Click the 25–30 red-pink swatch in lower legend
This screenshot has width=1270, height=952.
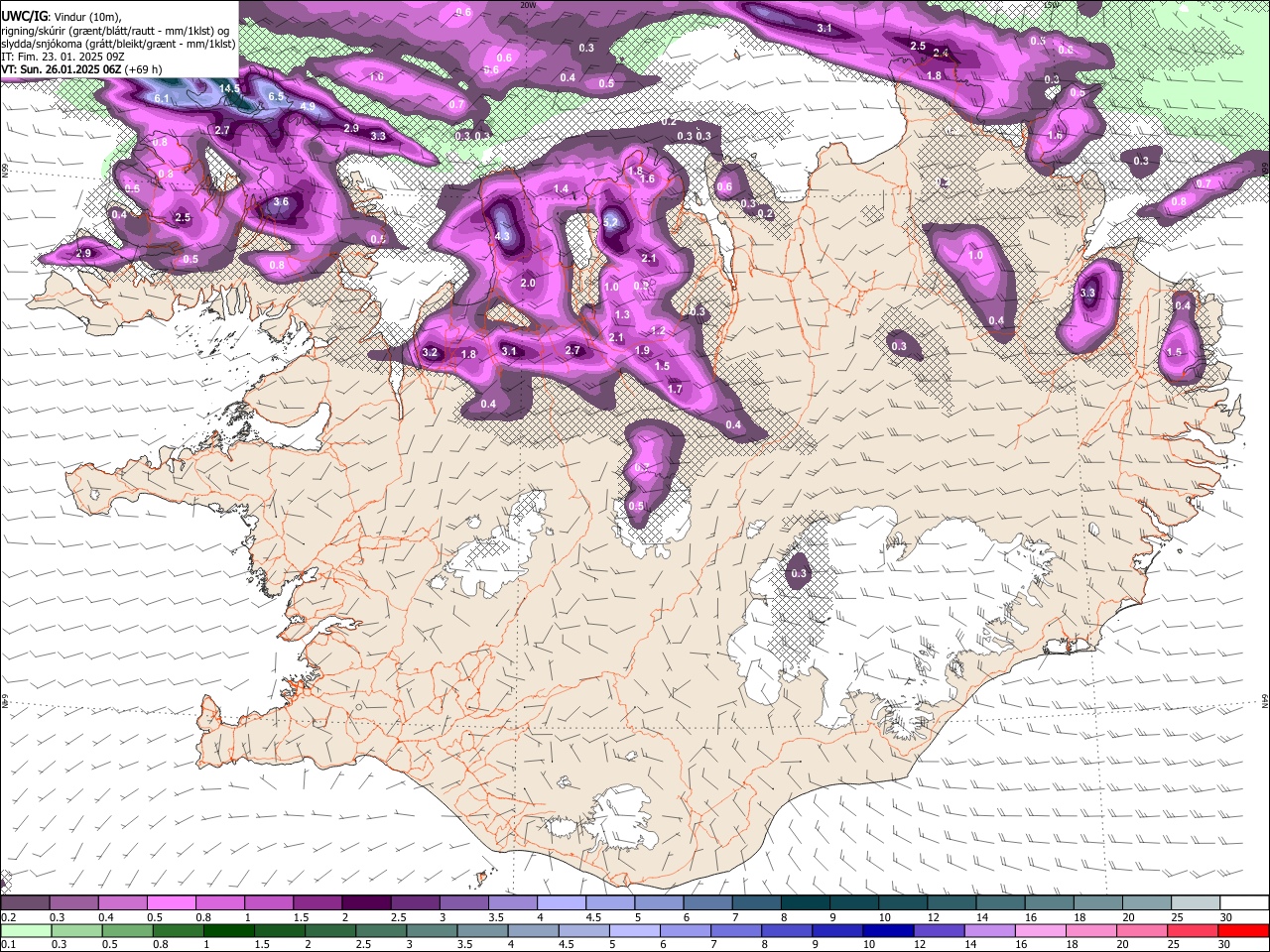coord(1193,931)
